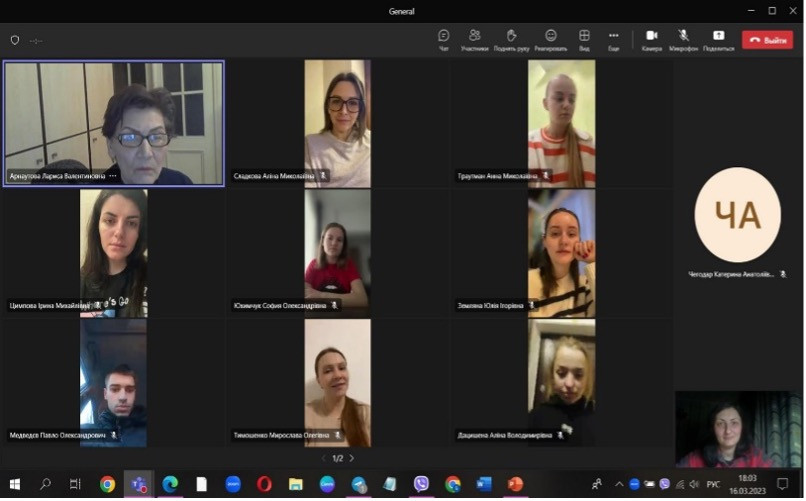Open Google Chrome from the taskbar
Screen dimensions: 806x501
(x=107, y=484)
